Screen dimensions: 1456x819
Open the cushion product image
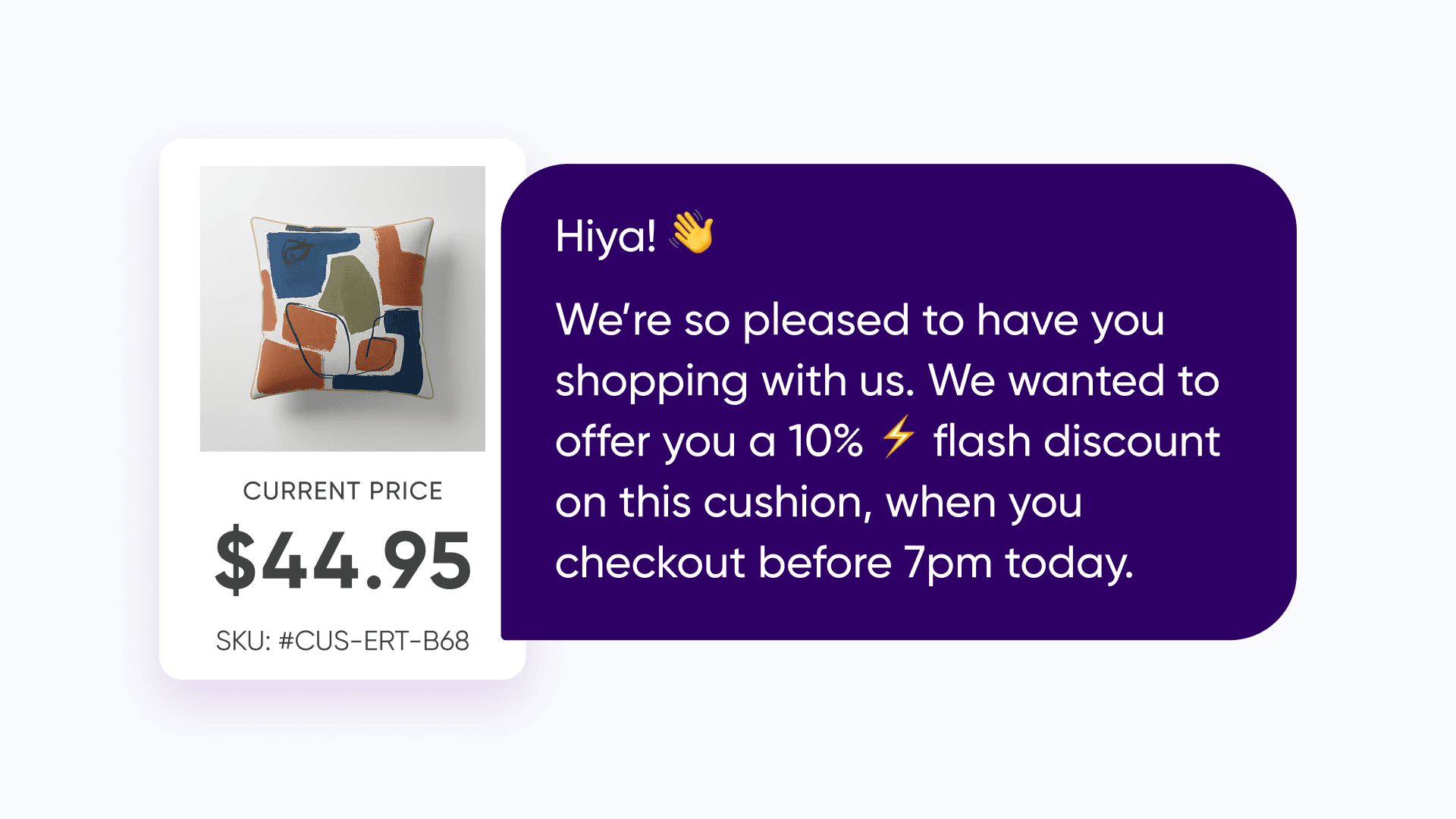[x=343, y=309]
